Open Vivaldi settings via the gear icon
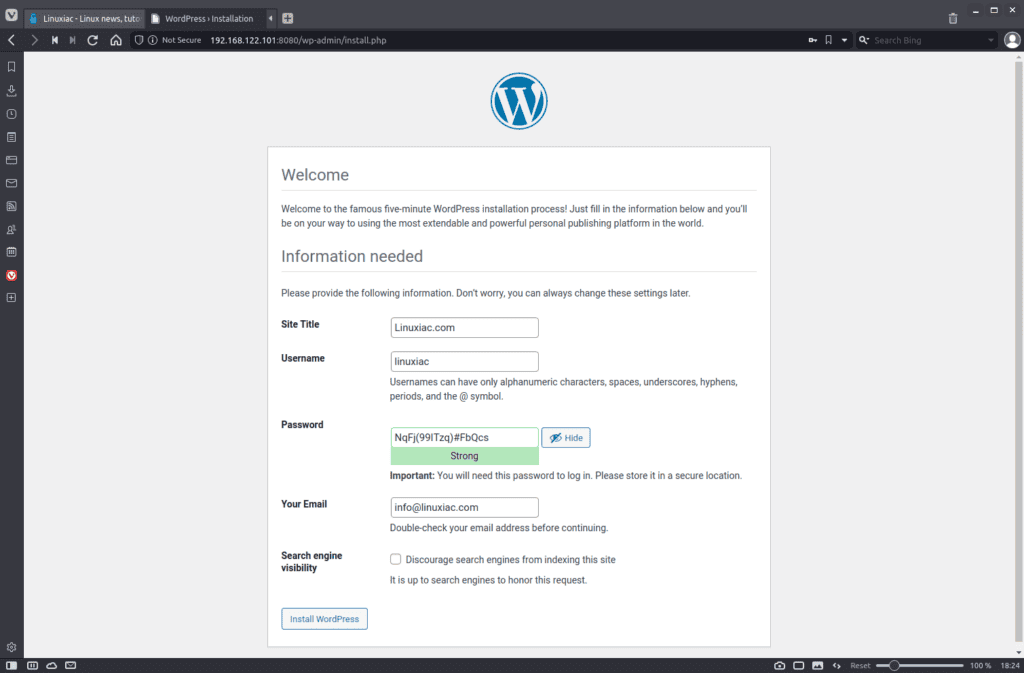This screenshot has height=673, width=1024. point(11,648)
